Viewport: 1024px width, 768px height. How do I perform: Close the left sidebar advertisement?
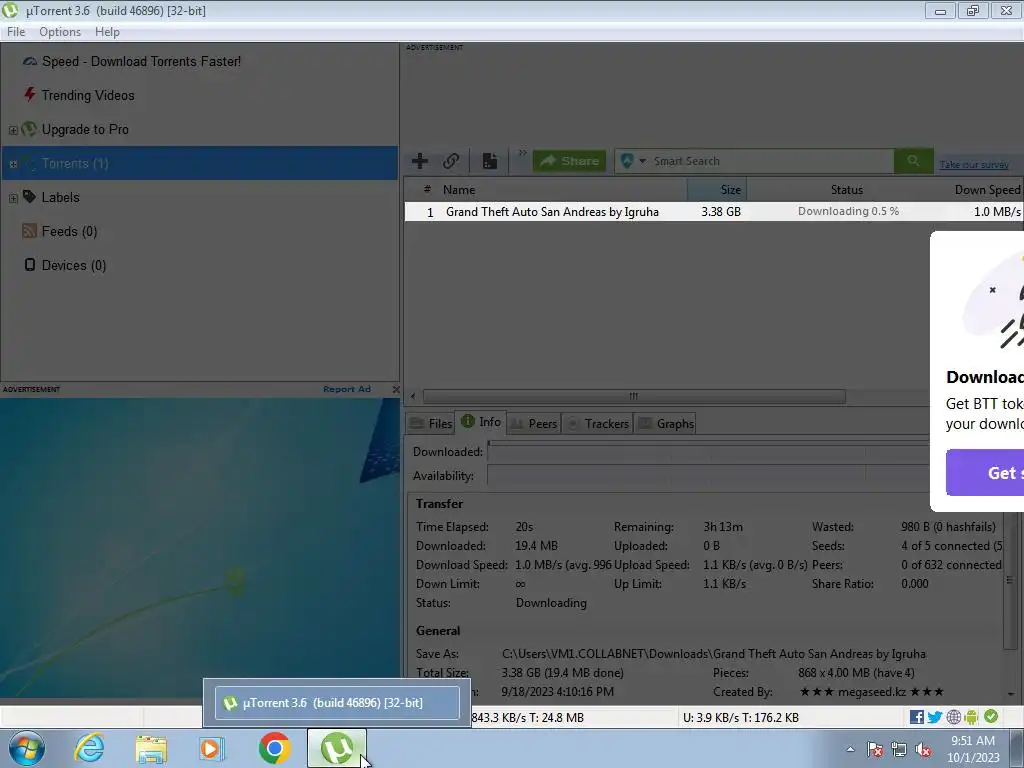coord(395,389)
